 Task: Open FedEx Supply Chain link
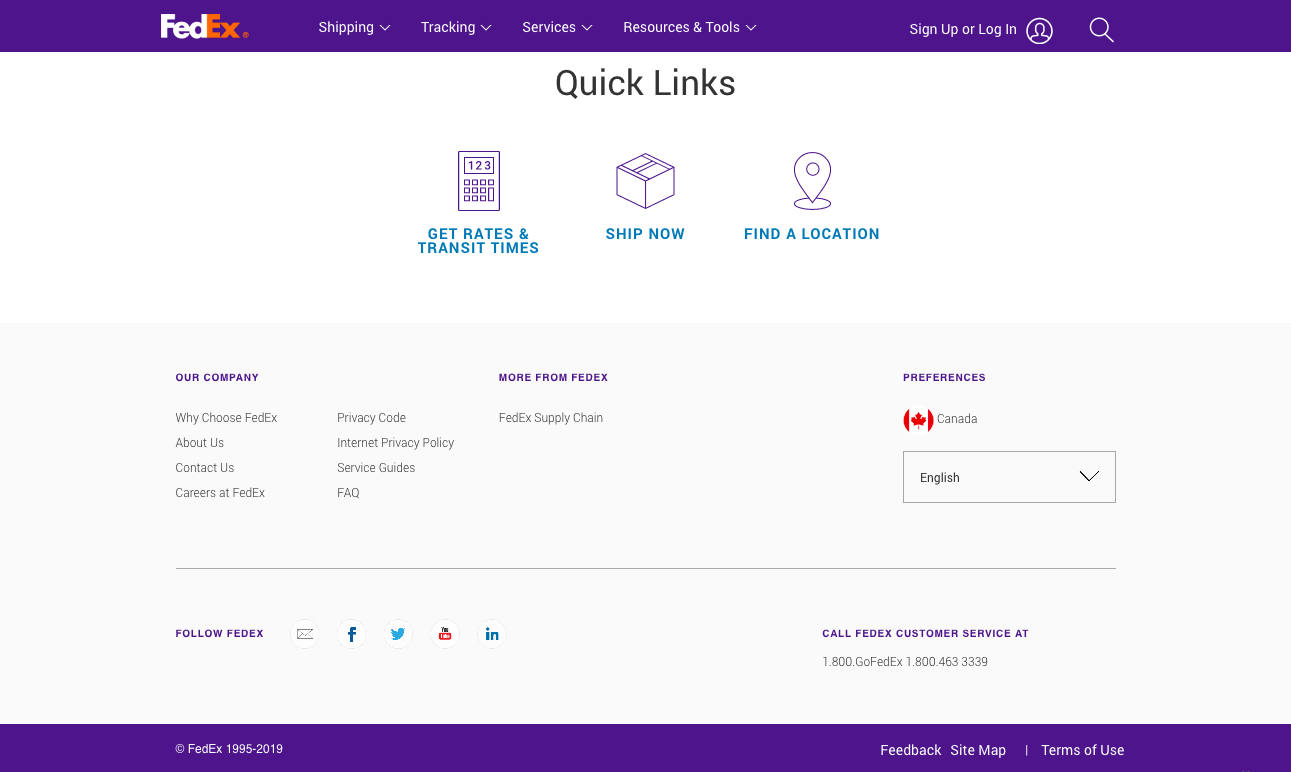(551, 418)
